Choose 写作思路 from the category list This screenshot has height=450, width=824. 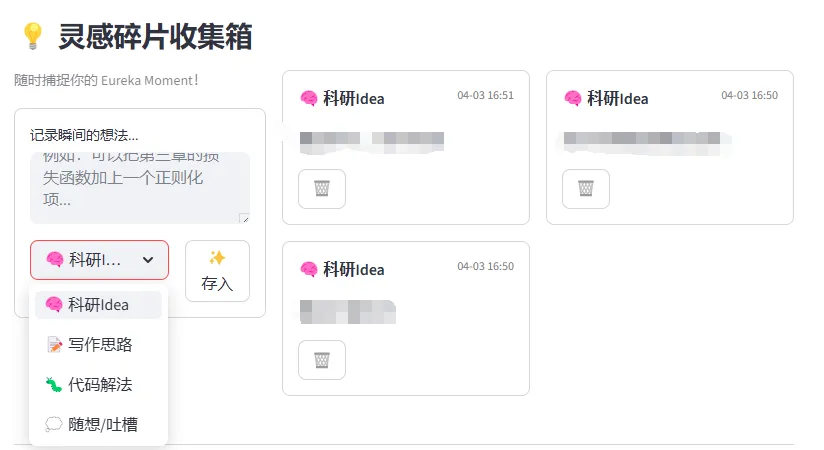[100, 345]
